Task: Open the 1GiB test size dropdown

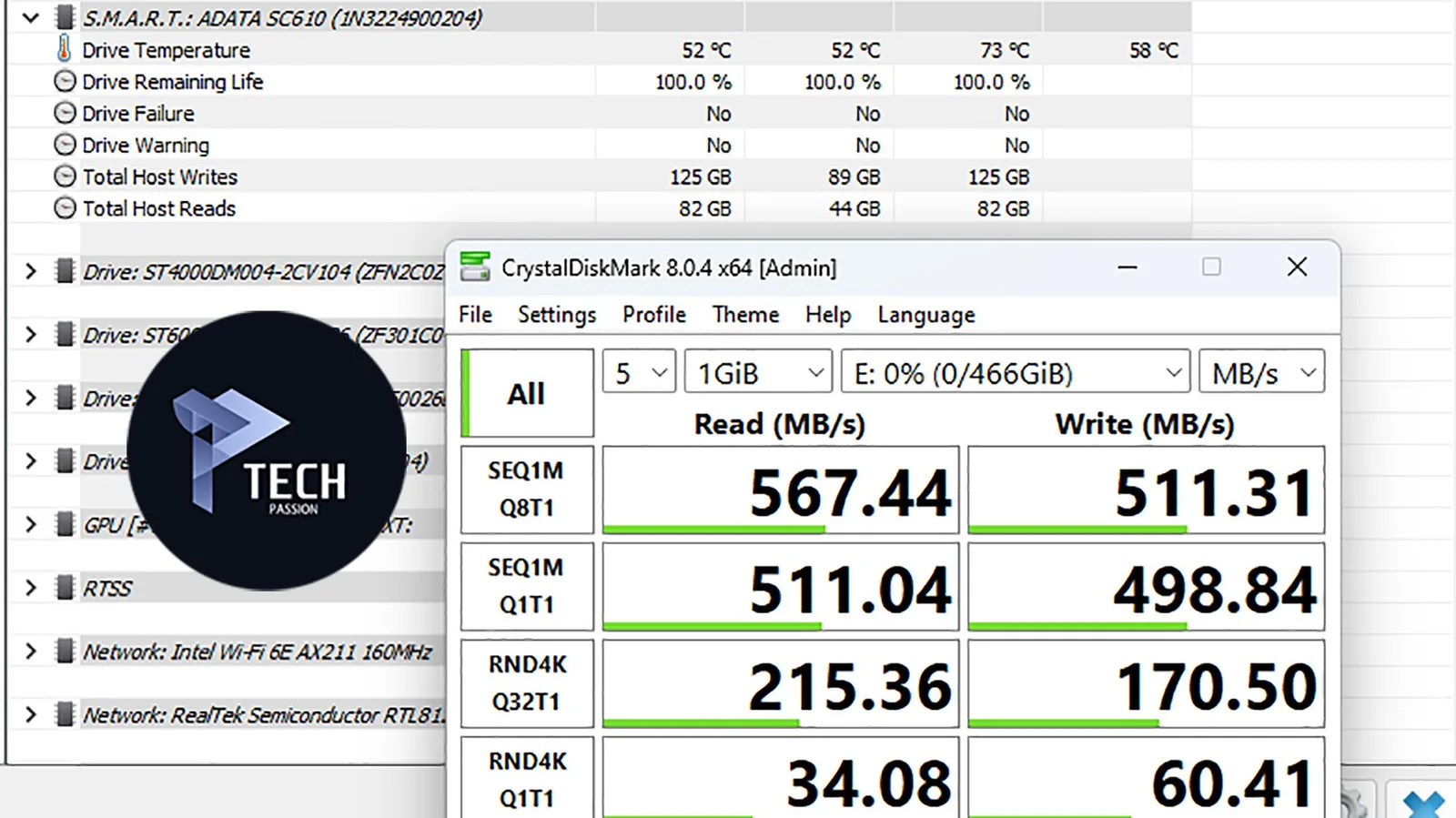Action: tap(758, 372)
